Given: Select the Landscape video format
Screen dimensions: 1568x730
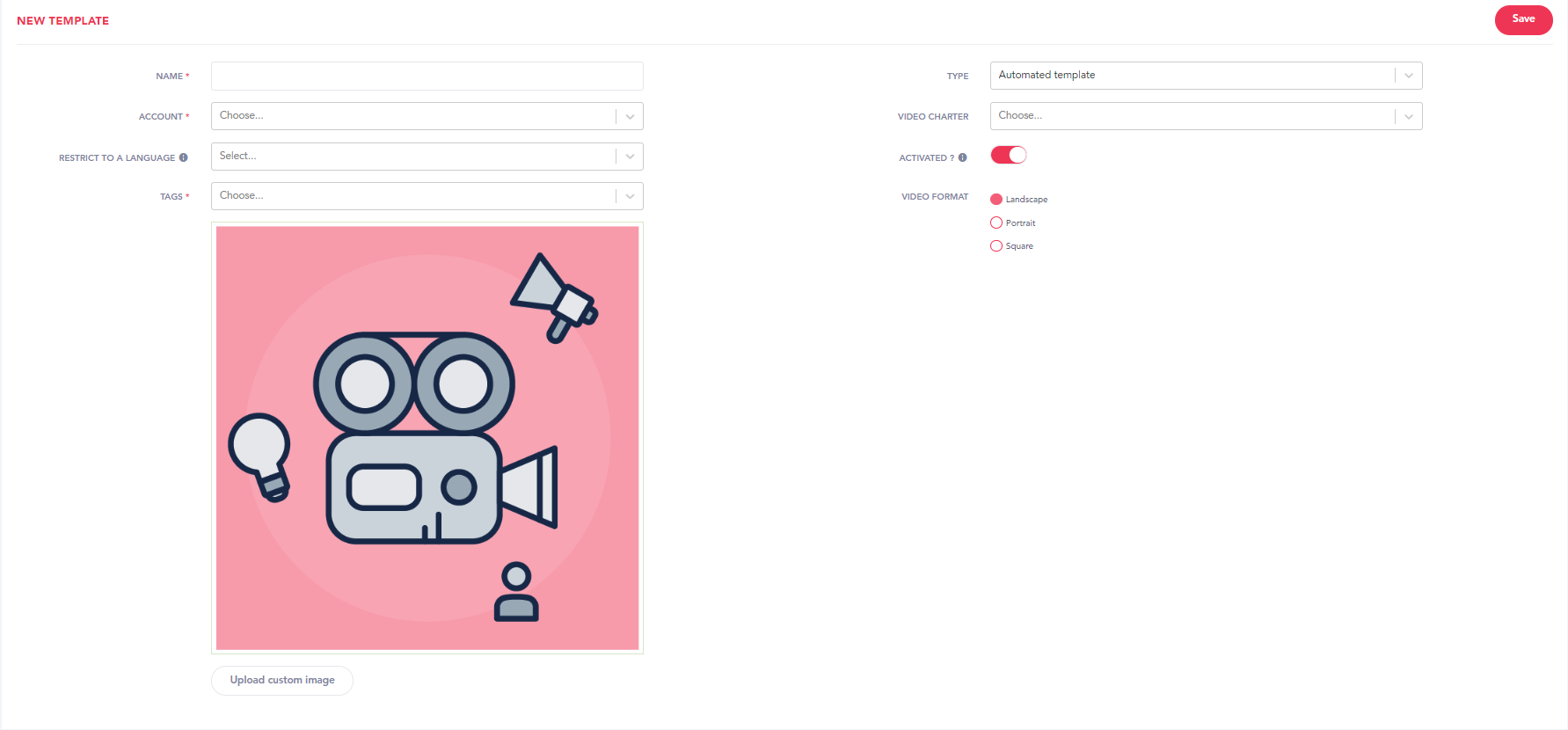Looking at the screenshot, I should tap(996, 200).
